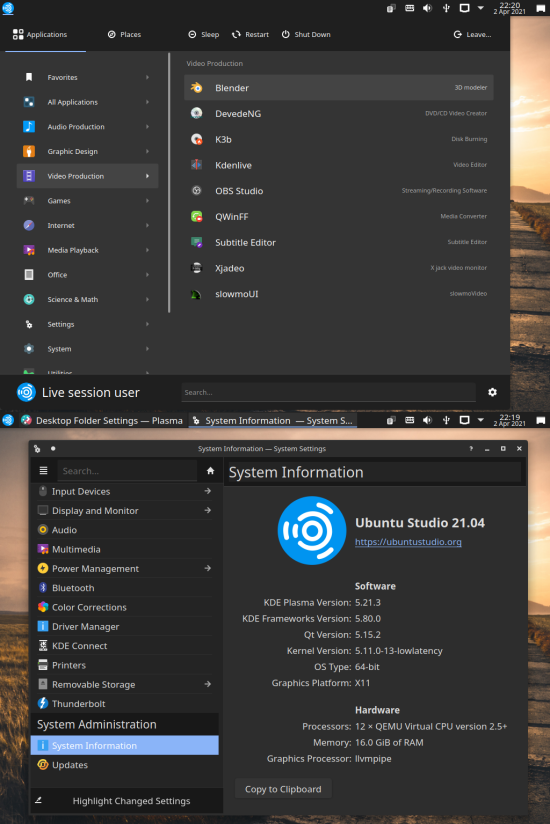Screen dimensions: 550x824
Task: Expand All Applications category
Action: click(87, 102)
